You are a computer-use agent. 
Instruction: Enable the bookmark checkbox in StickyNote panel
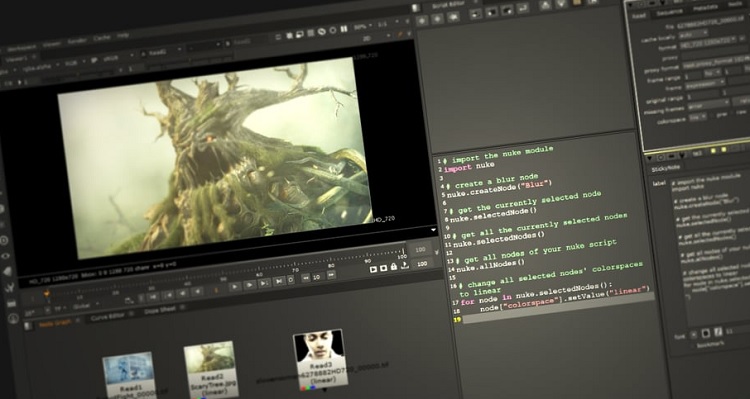coord(692,346)
